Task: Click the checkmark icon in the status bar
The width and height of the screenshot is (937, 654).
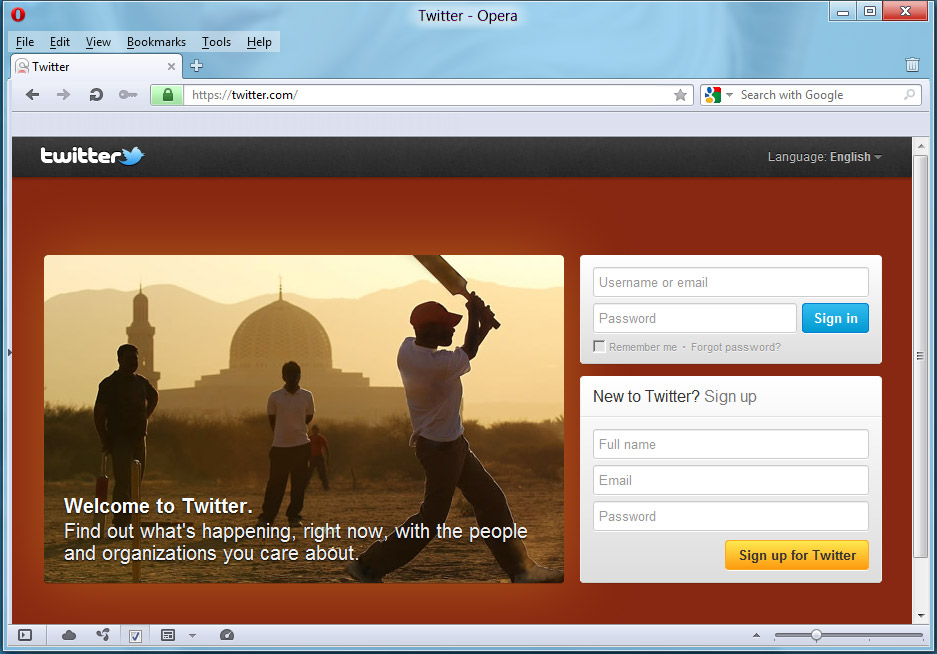Action: (x=136, y=635)
